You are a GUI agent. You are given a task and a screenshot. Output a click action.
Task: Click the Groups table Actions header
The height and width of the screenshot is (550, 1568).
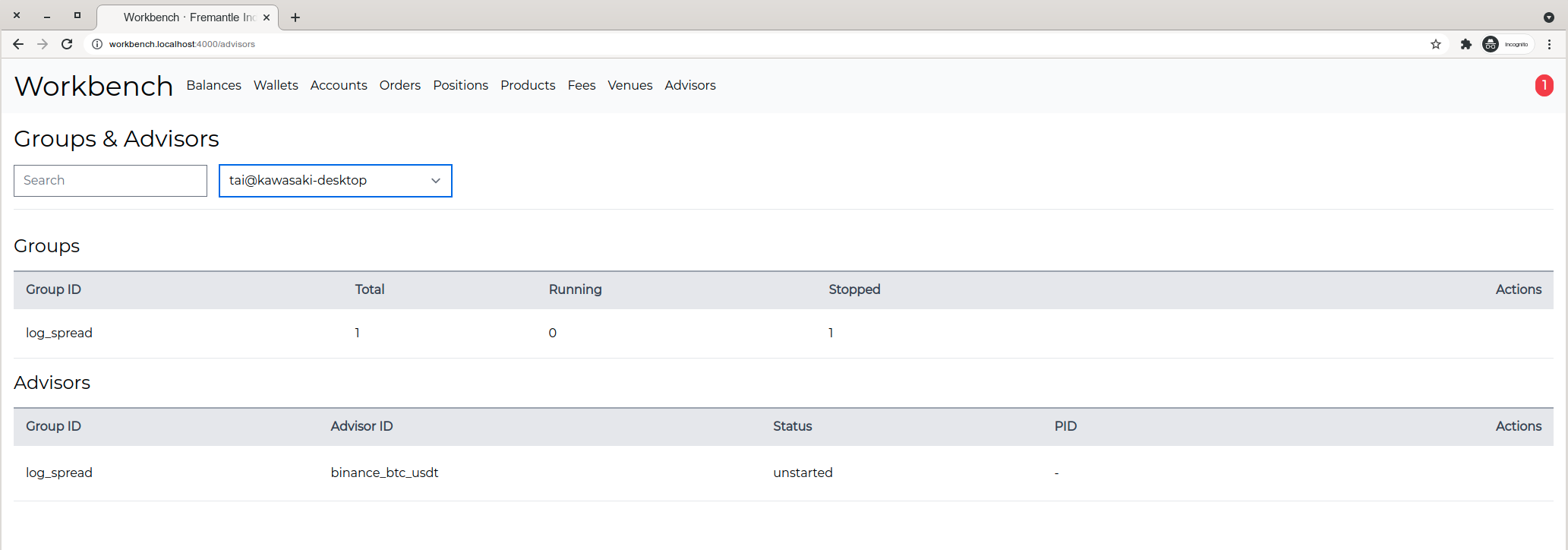1519,289
